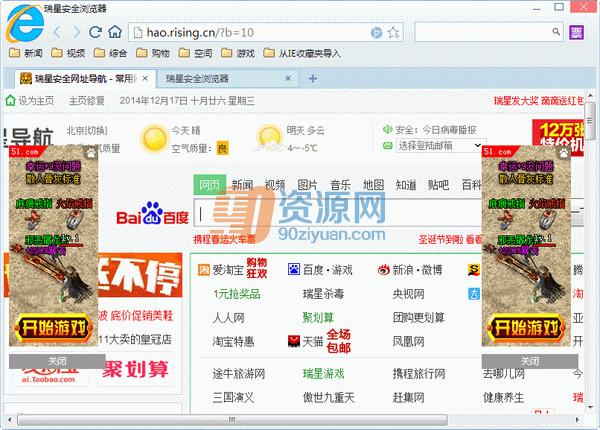600x430 pixels.
Task: Click the Weibo icon beside 新浪·微博
Action: 383,270
